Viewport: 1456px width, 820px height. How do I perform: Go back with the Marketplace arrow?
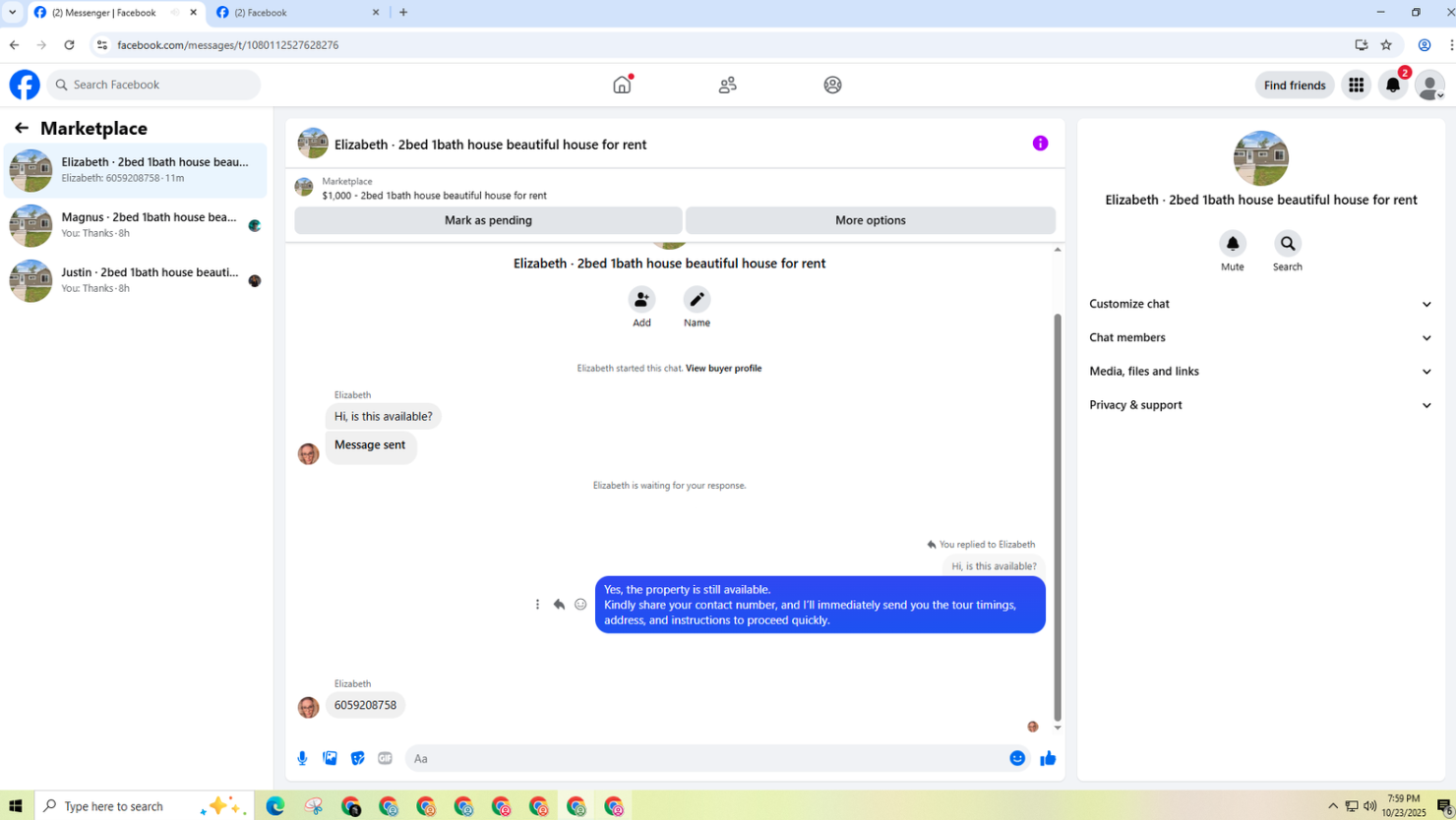(22, 128)
